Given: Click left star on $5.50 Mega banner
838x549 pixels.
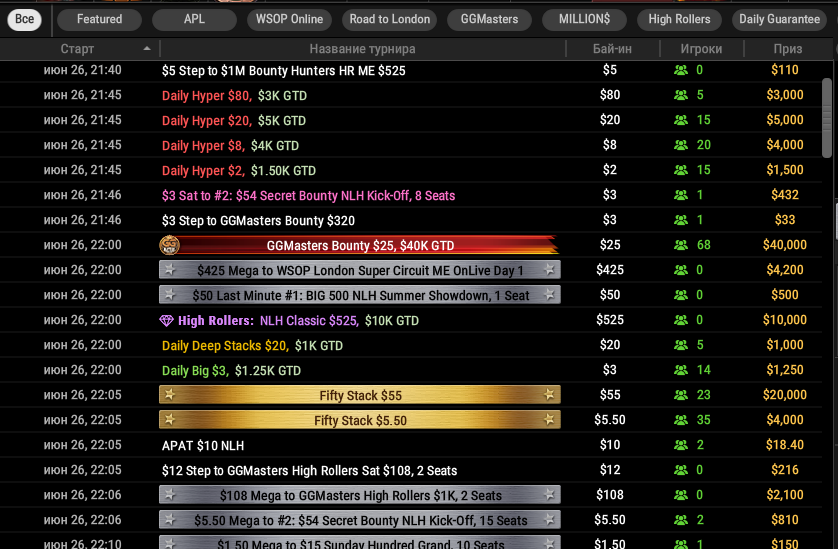Looking at the screenshot, I should click(170, 520).
